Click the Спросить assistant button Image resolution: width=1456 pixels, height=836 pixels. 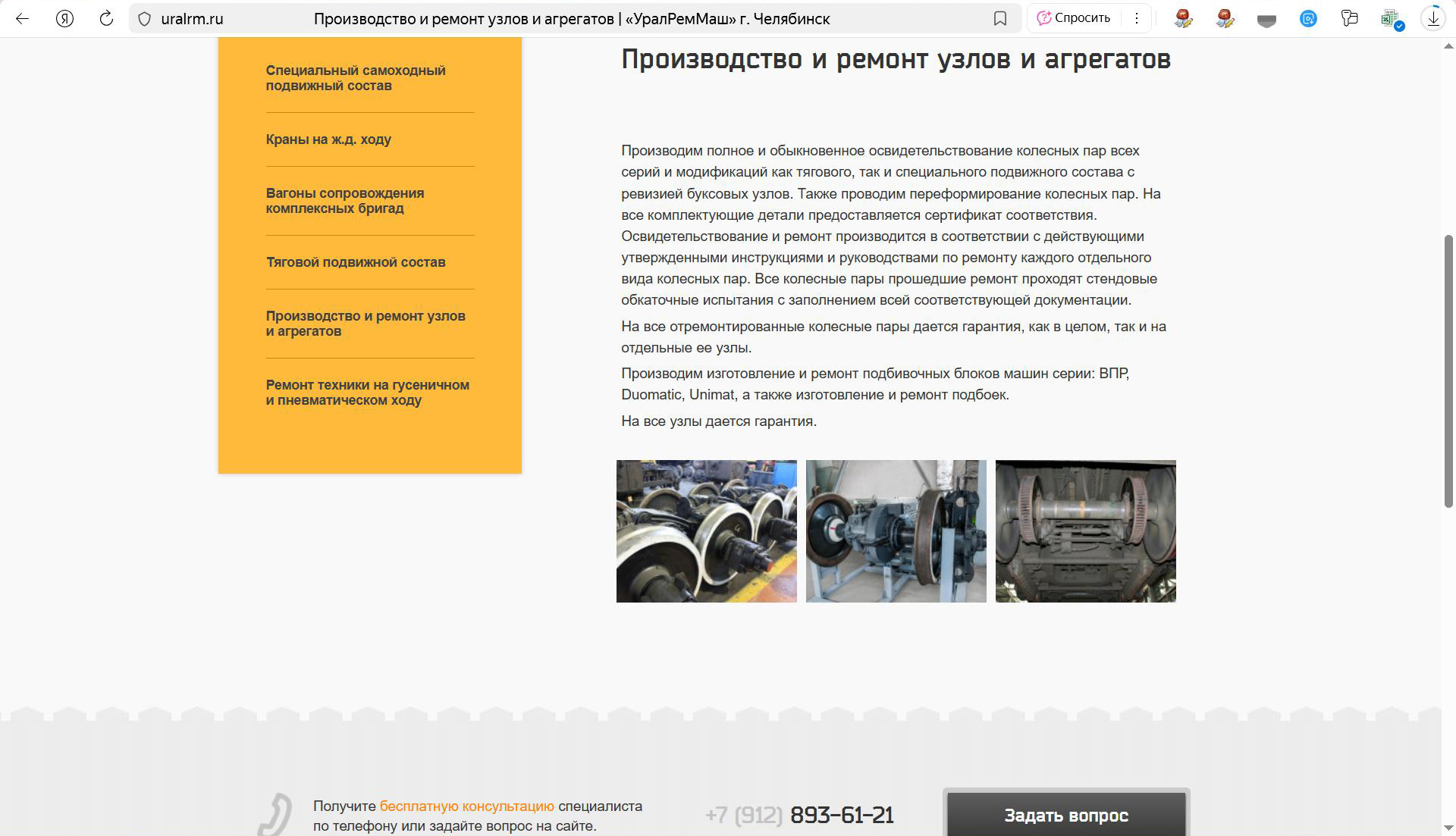pos(1074,19)
